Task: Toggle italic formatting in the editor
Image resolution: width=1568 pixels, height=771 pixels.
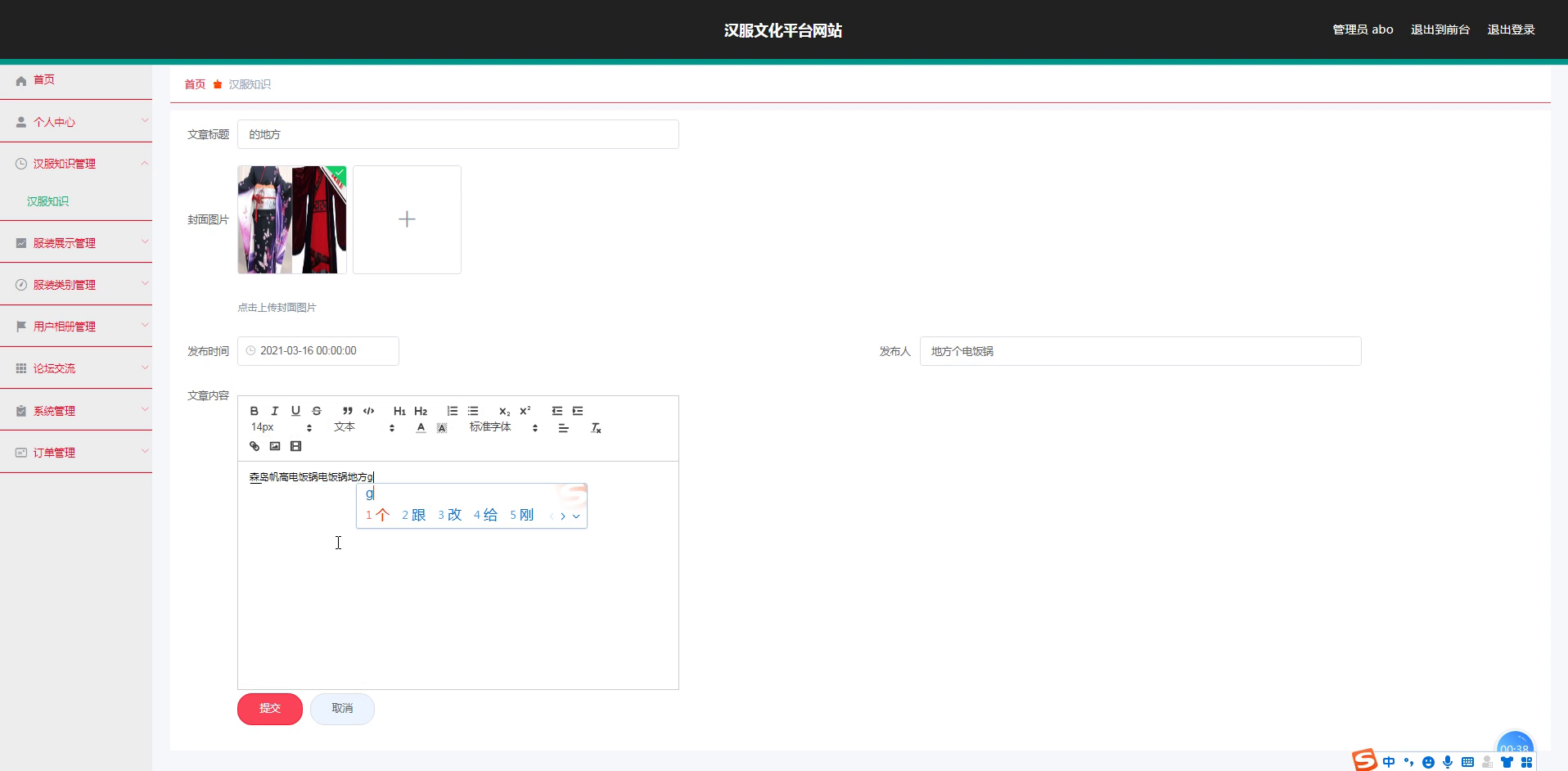Action: tap(275, 411)
